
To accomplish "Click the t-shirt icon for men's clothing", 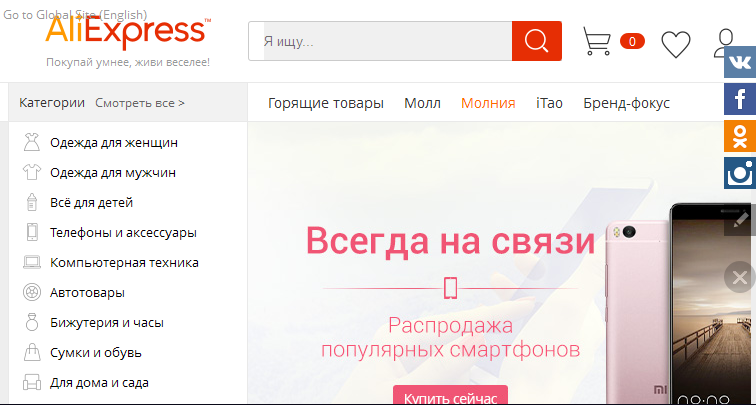I will pyautogui.click(x=32, y=172).
